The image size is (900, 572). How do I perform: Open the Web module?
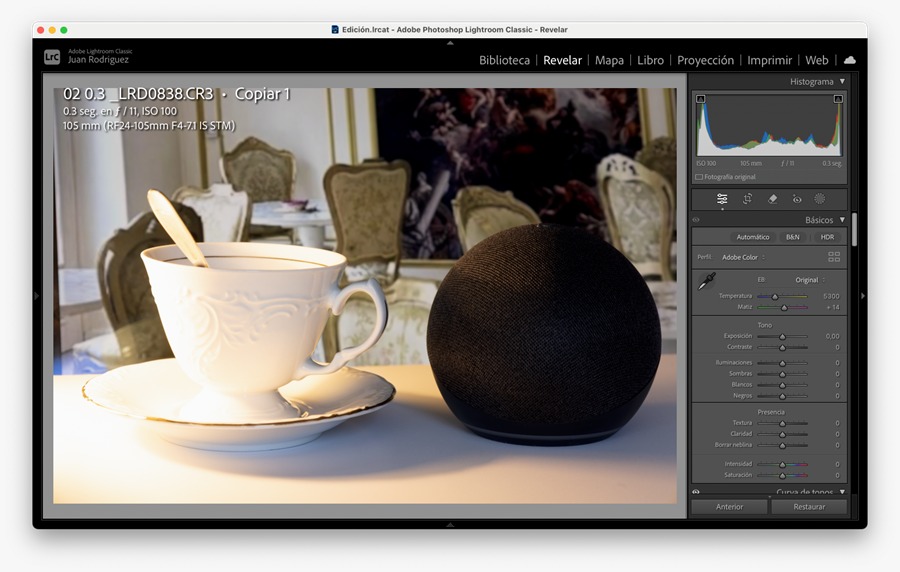(x=816, y=60)
